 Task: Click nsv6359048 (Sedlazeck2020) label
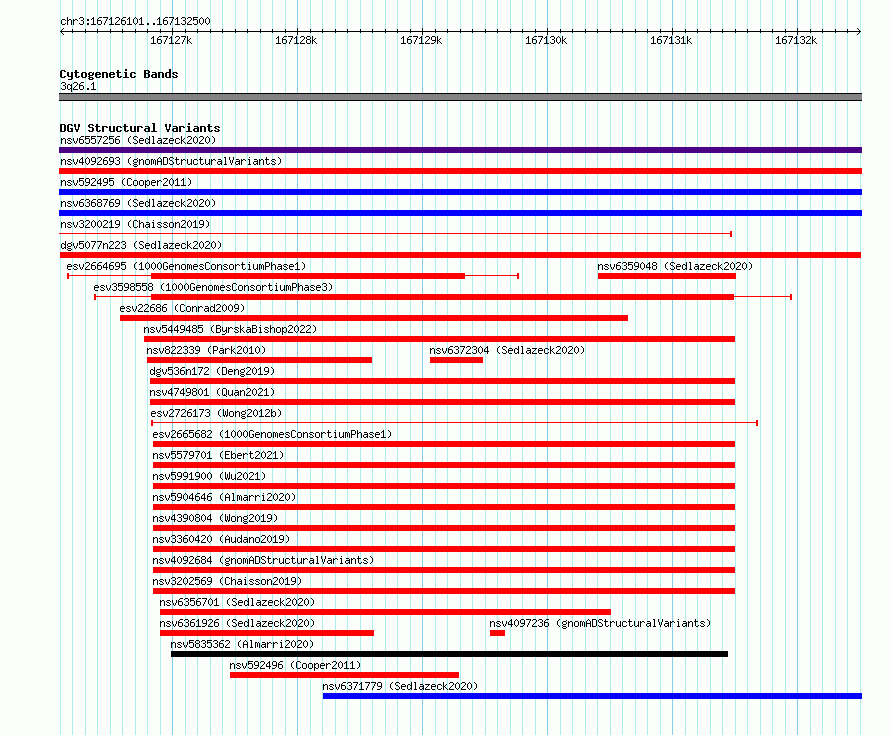675,266
